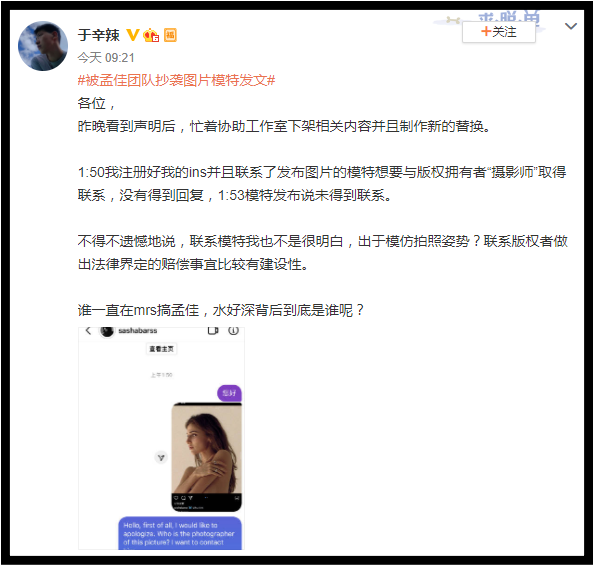
Task: Tap the info icon in chat header
Action: click(x=233, y=331)
